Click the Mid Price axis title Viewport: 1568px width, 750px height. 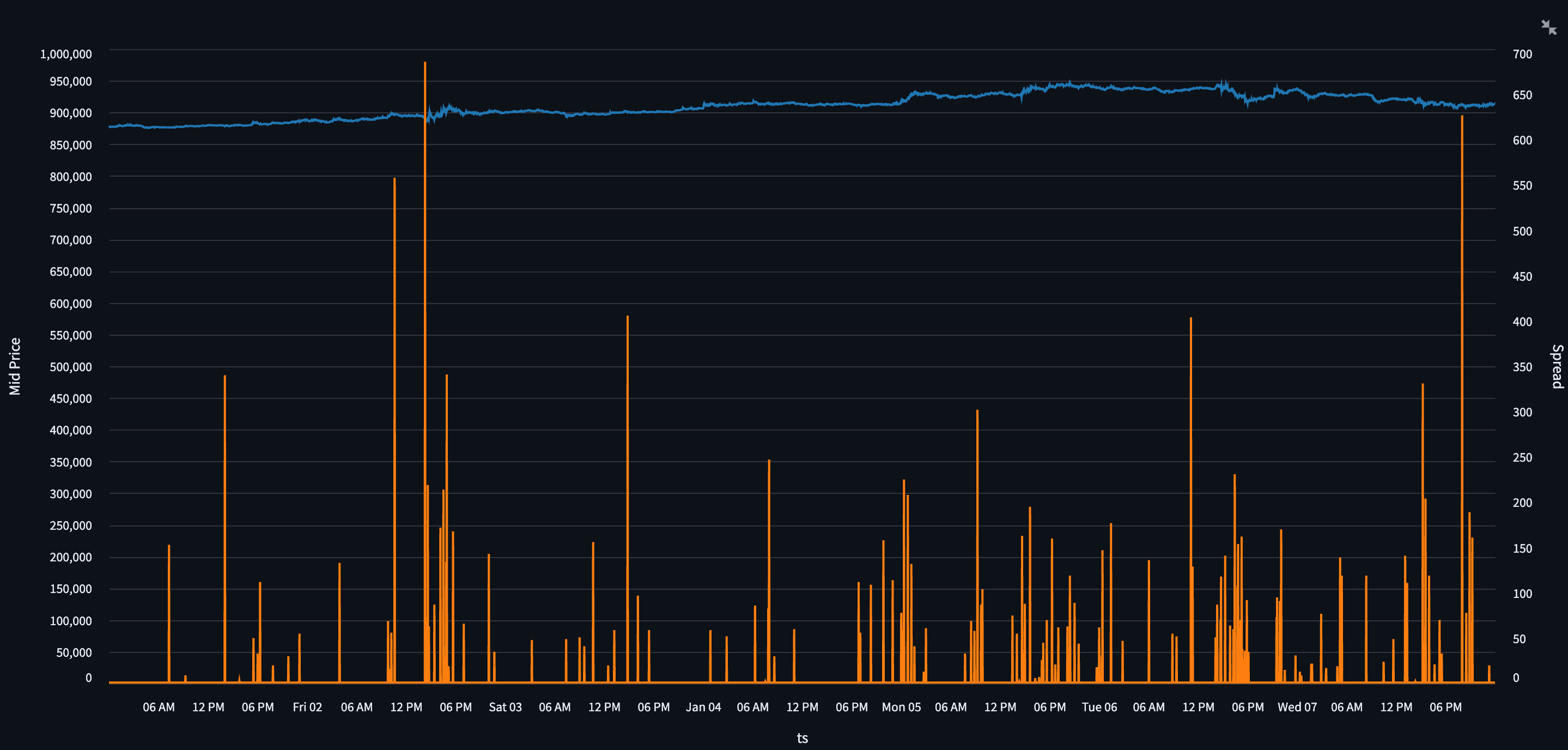coord(16,366)
